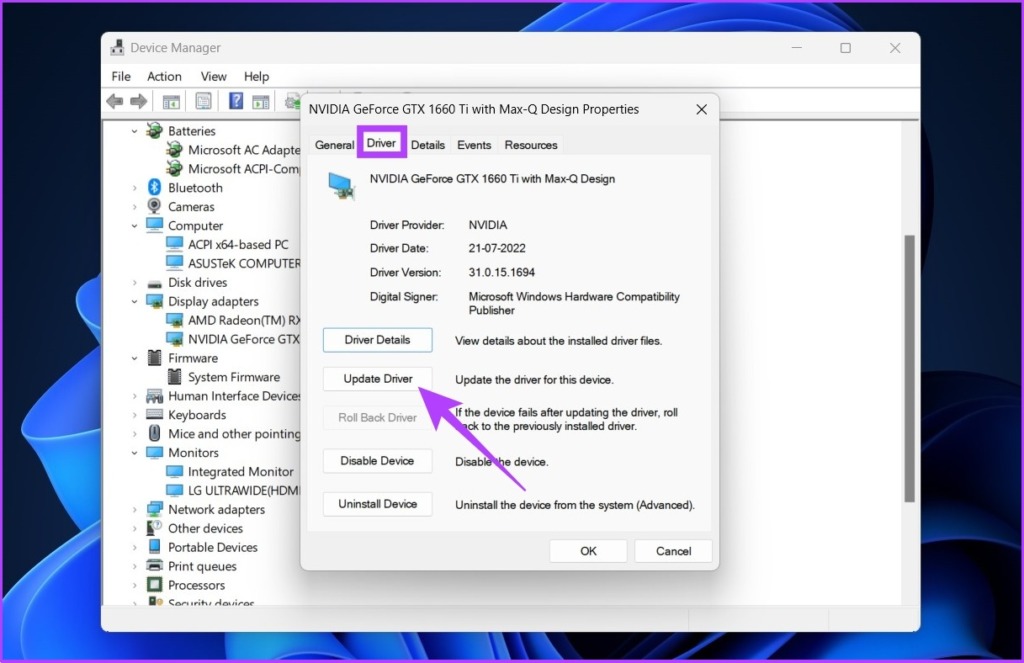
Task: Click the Forward arrow toolbar icon
Action: point(138,101)
